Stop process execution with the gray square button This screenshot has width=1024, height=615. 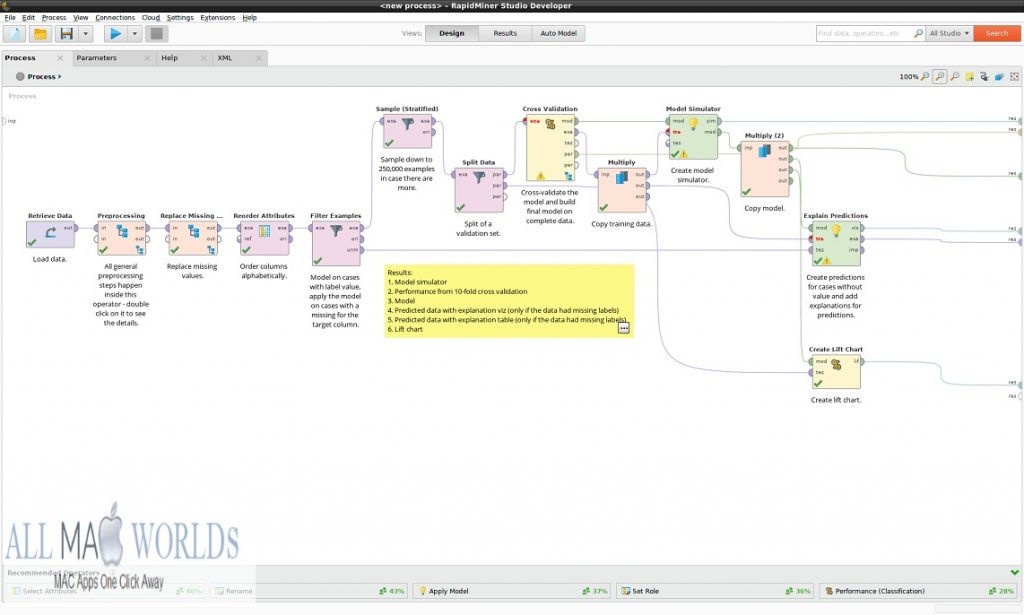[156, 33]
